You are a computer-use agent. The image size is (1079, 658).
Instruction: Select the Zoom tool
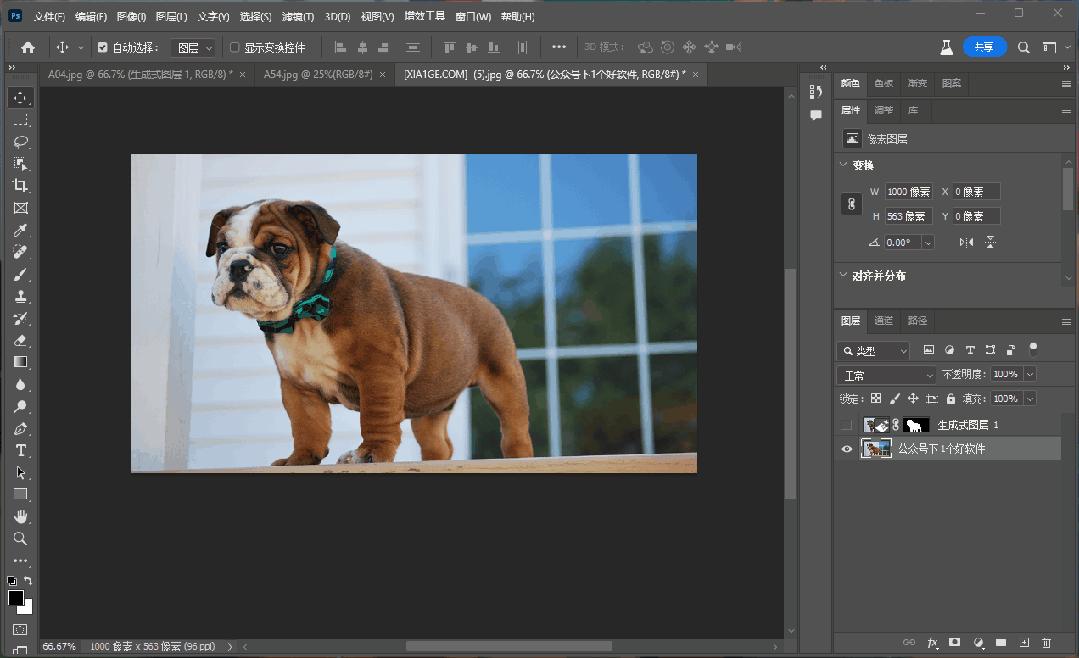click(21, 539)
